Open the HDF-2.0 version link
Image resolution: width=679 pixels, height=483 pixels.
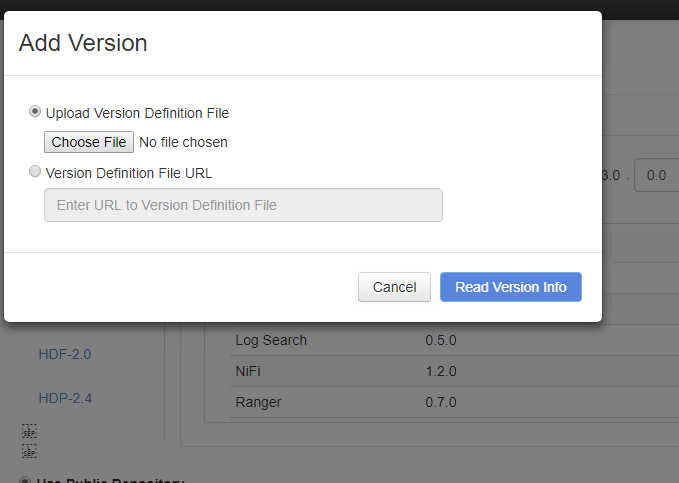[x=65, y=354]
